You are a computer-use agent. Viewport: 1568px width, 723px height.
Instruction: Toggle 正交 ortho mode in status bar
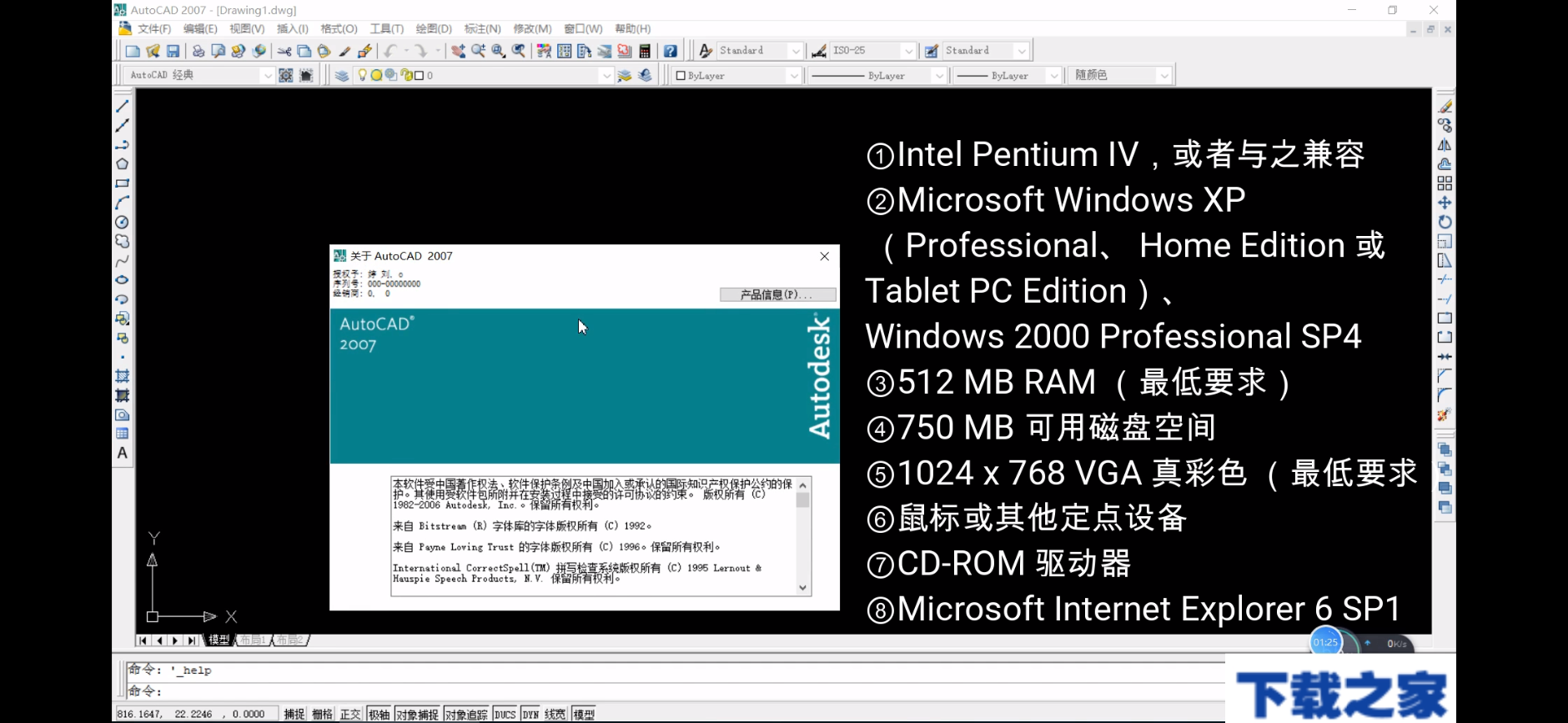point(350,714)
